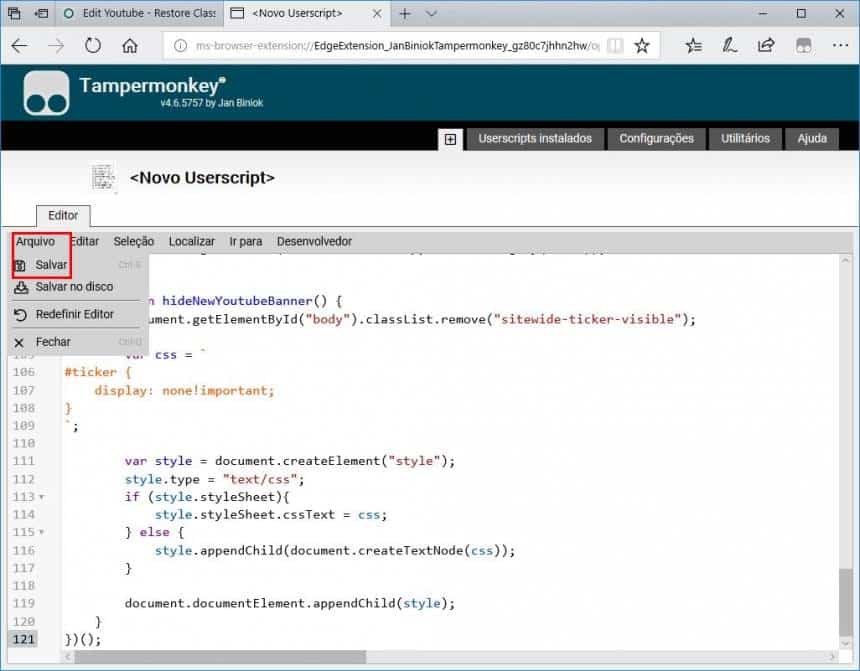Click the share icon in the browser toolbar
This screenshot has height=671, width=860.
766,46
